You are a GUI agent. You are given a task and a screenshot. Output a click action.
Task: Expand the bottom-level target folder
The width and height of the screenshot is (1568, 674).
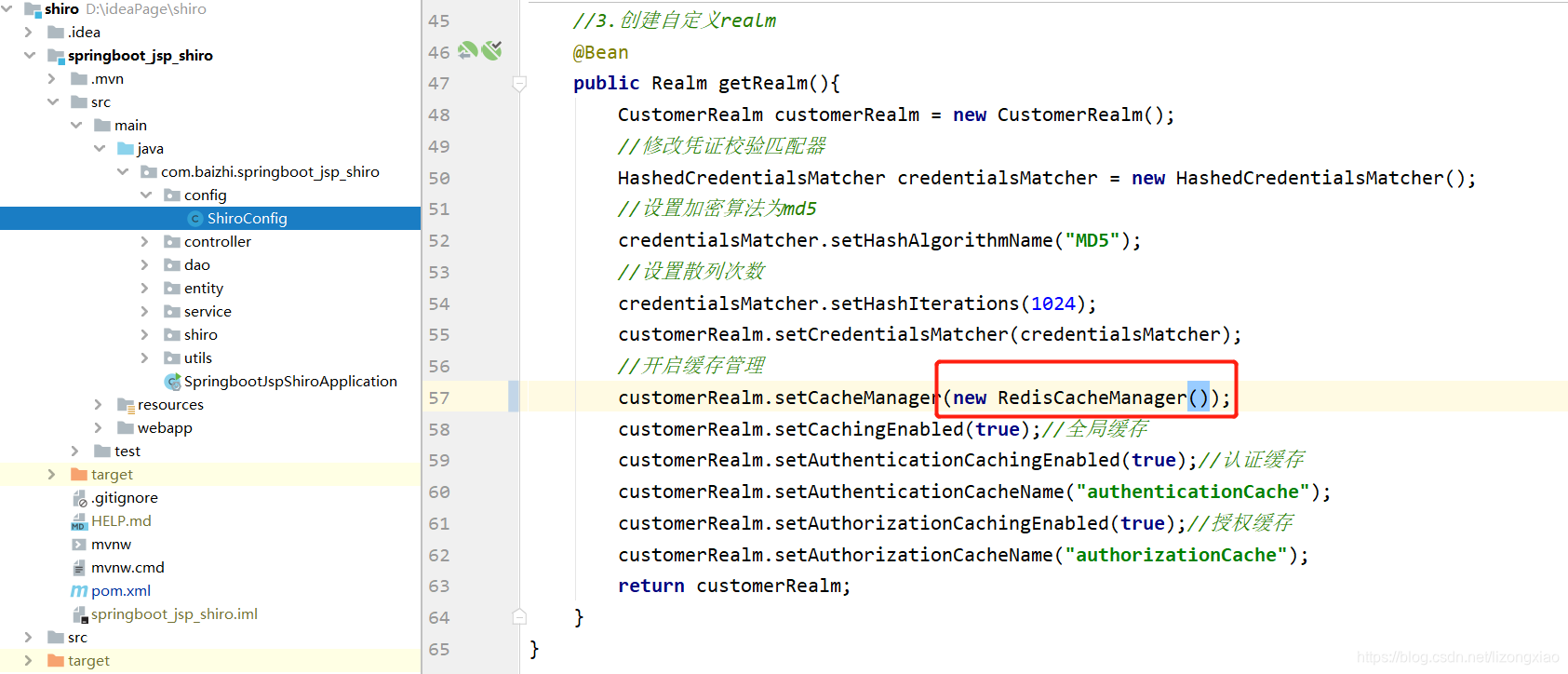tap(29, 661)
